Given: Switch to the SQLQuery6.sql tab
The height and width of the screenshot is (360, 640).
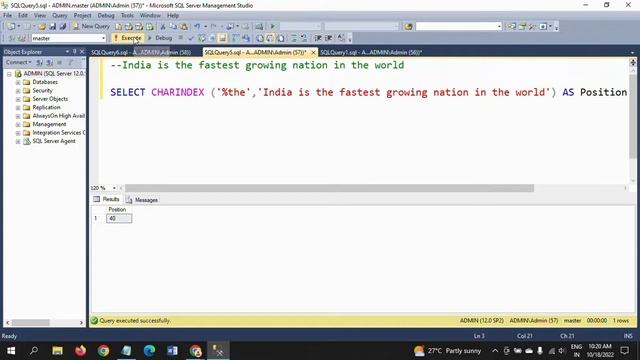Looking at the screenshot, I should click(141, 52).
